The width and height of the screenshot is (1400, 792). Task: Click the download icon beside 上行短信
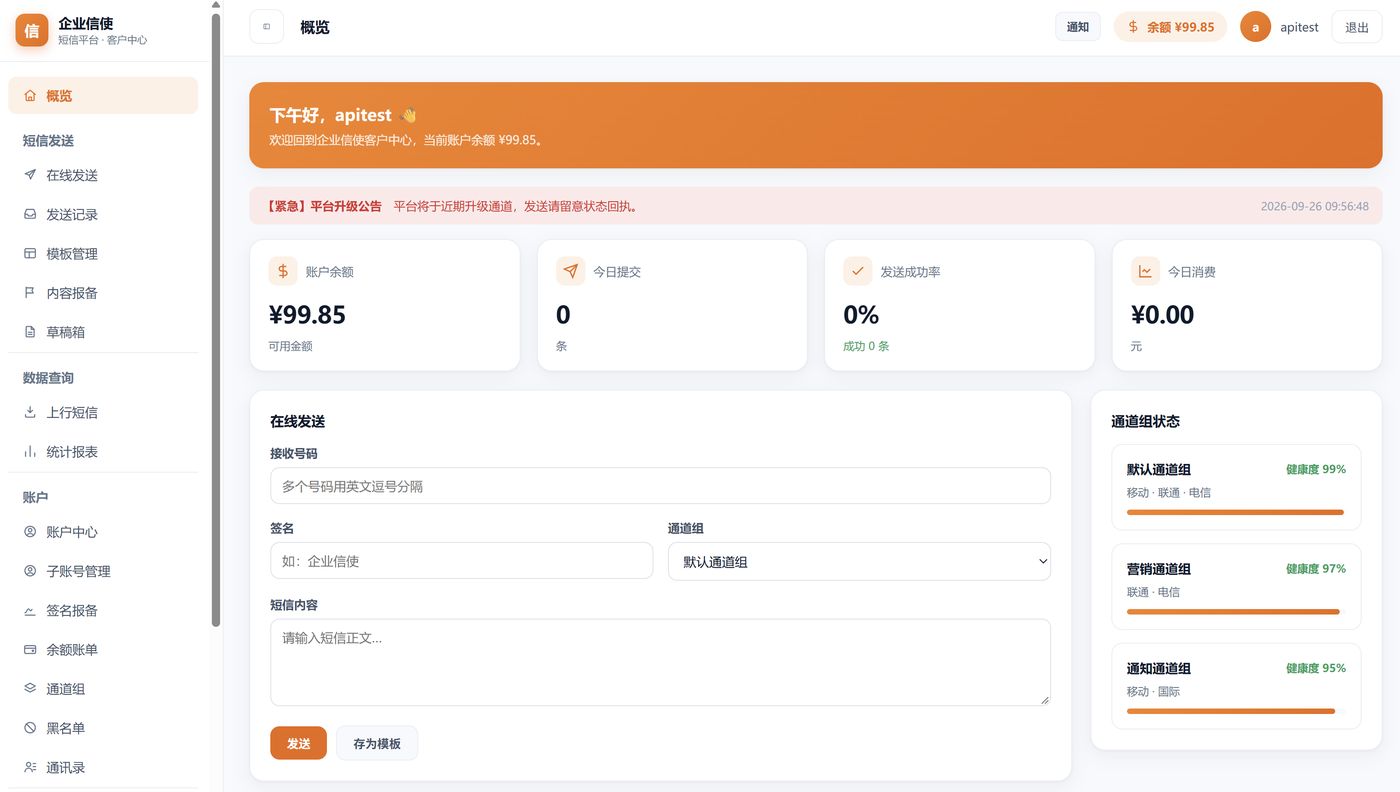[30, 412]
